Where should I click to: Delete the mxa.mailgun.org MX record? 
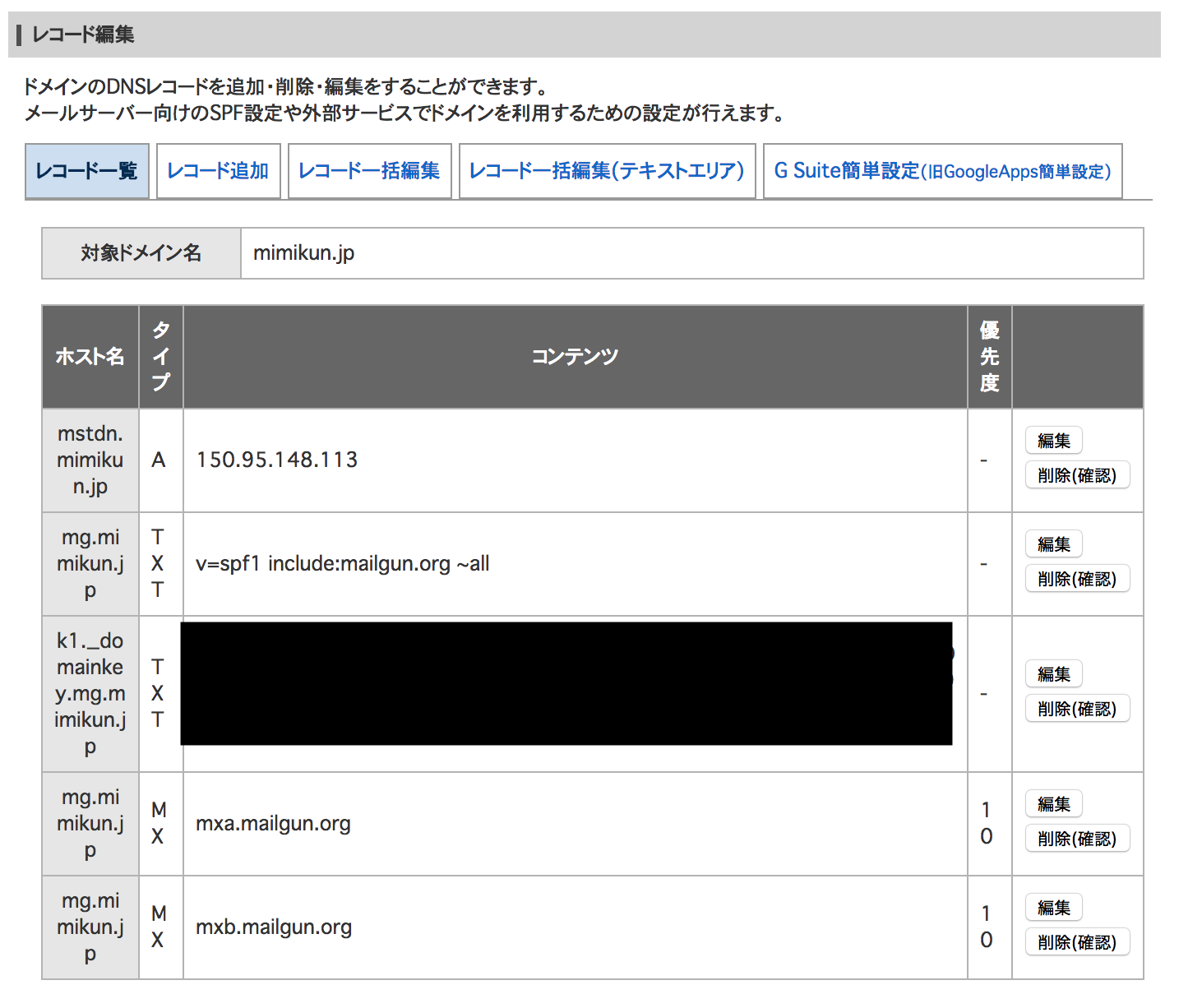(x=1077, y=838)
